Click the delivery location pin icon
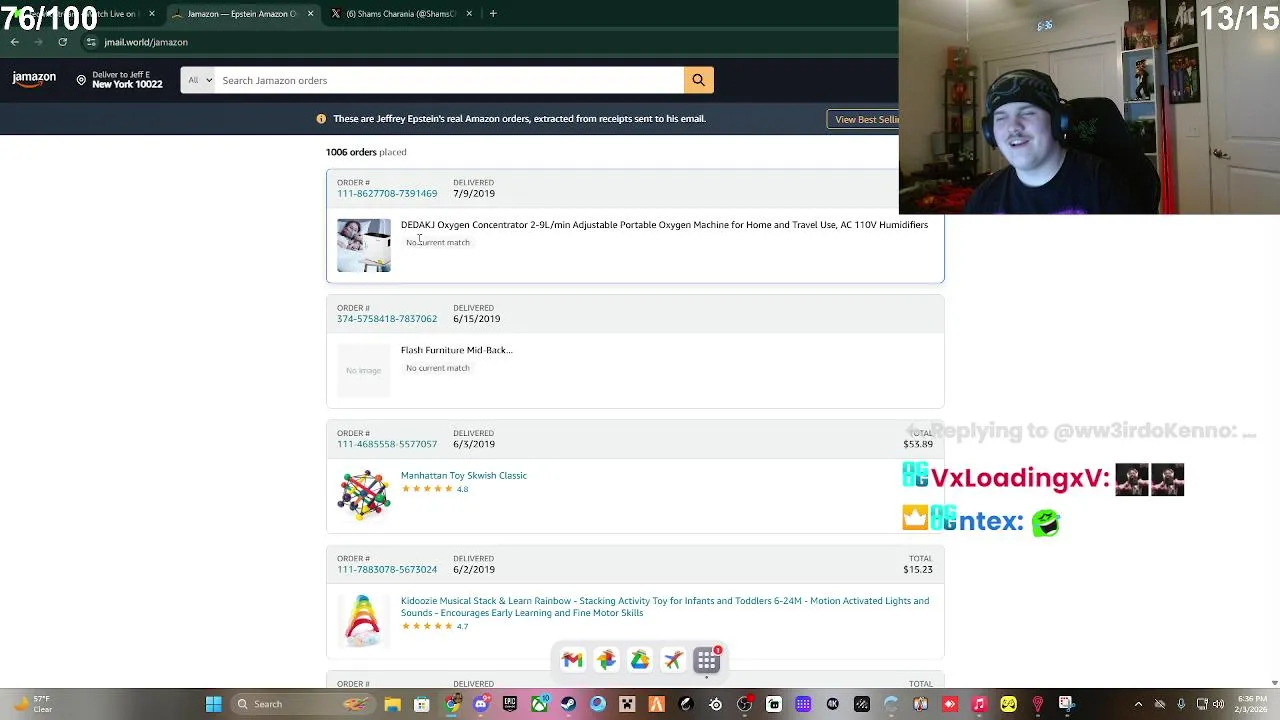This screenshot has height=720, width=1280. click(82, 80)
